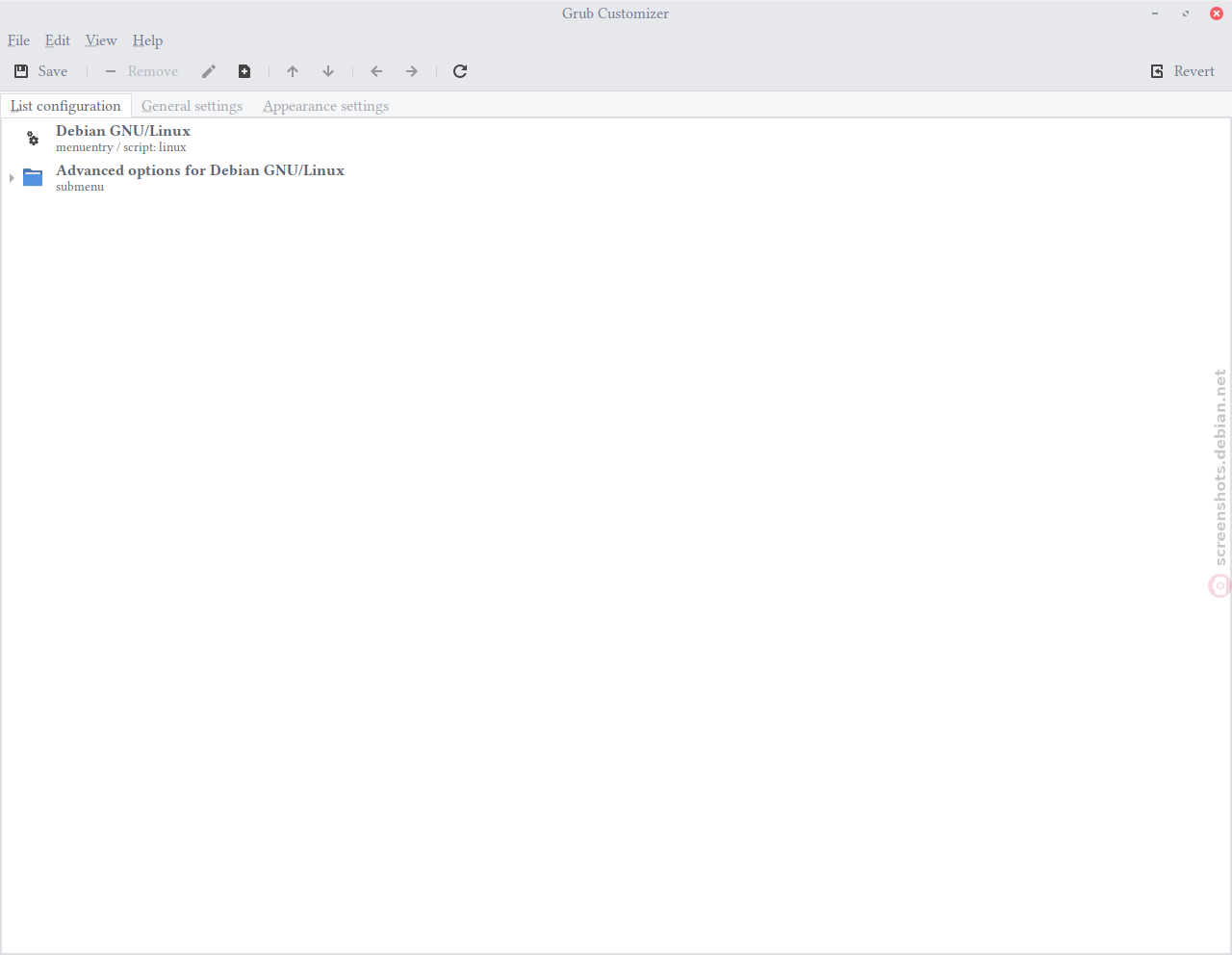Switch to the Appearance settings tab
The height and width of the screenshot is (955, 1232).
(x=326, y=106)
